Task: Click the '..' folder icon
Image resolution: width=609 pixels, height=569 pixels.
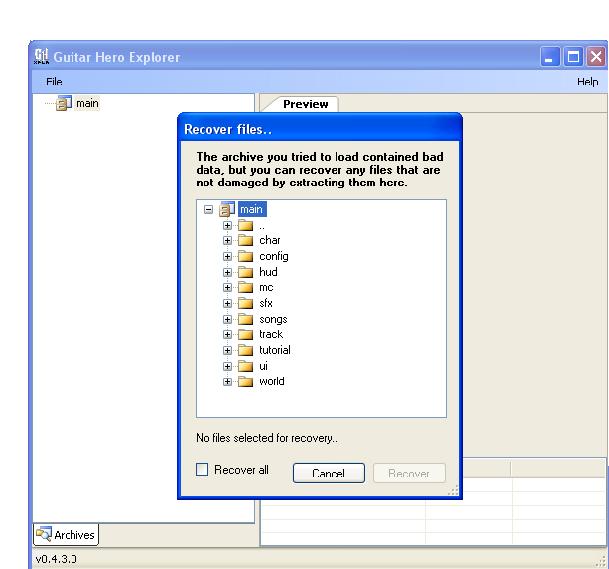Action: pyautogui.click(x=245, y=225)
